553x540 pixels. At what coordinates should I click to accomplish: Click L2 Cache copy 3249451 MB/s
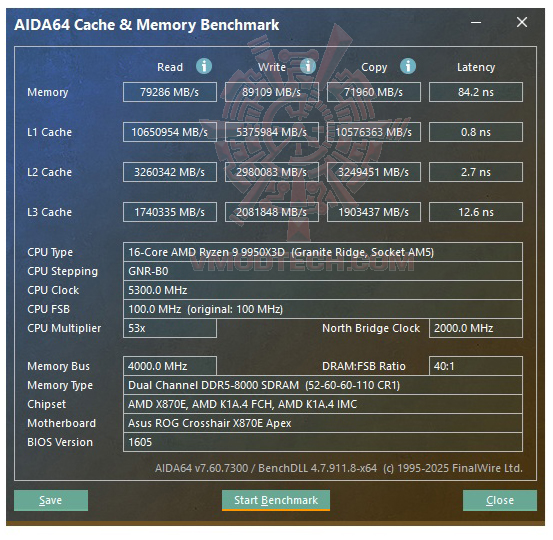point(373,172)
